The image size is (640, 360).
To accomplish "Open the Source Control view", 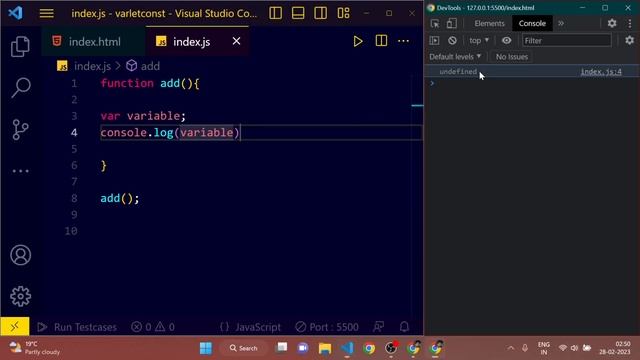I will (20, 129).
